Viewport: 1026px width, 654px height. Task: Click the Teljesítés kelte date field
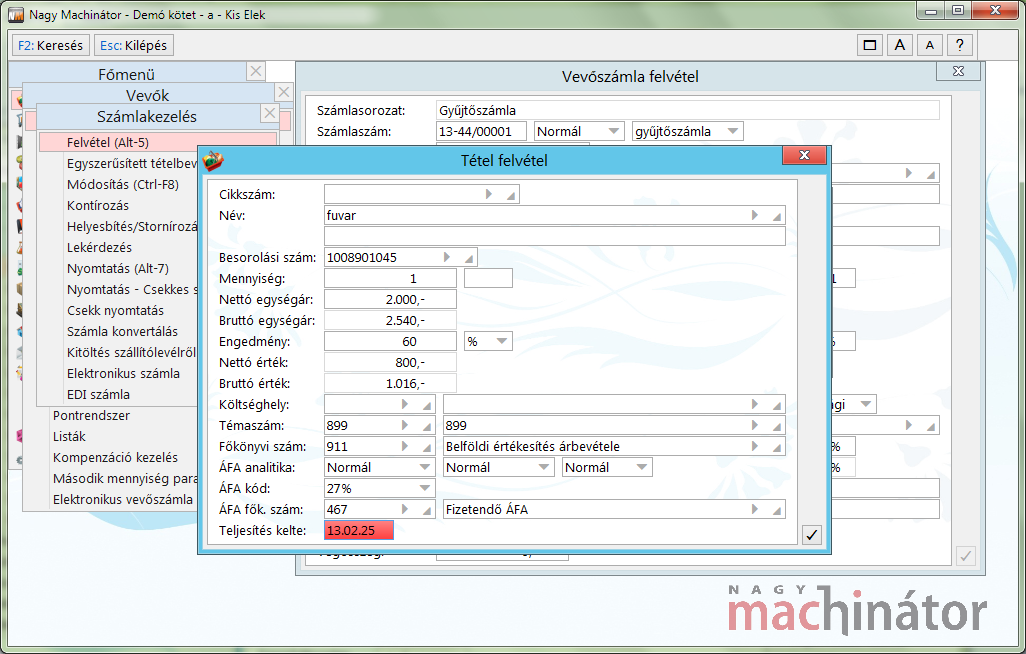[x=359, y=530]
